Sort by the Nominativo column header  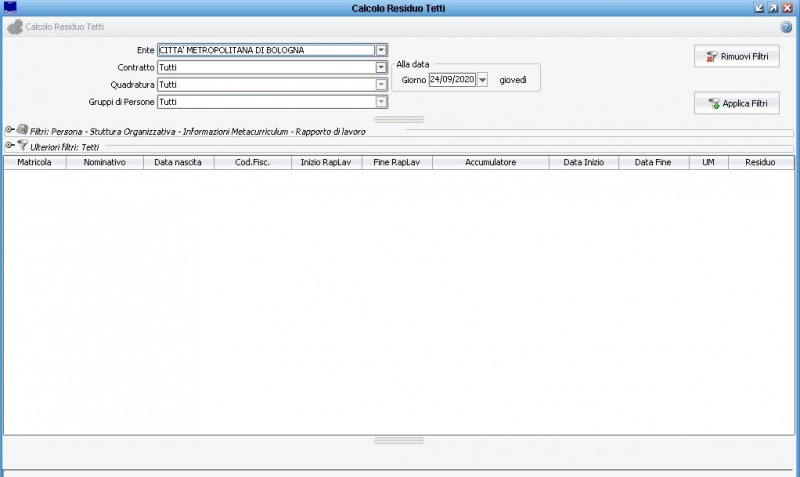pos(105,162)
